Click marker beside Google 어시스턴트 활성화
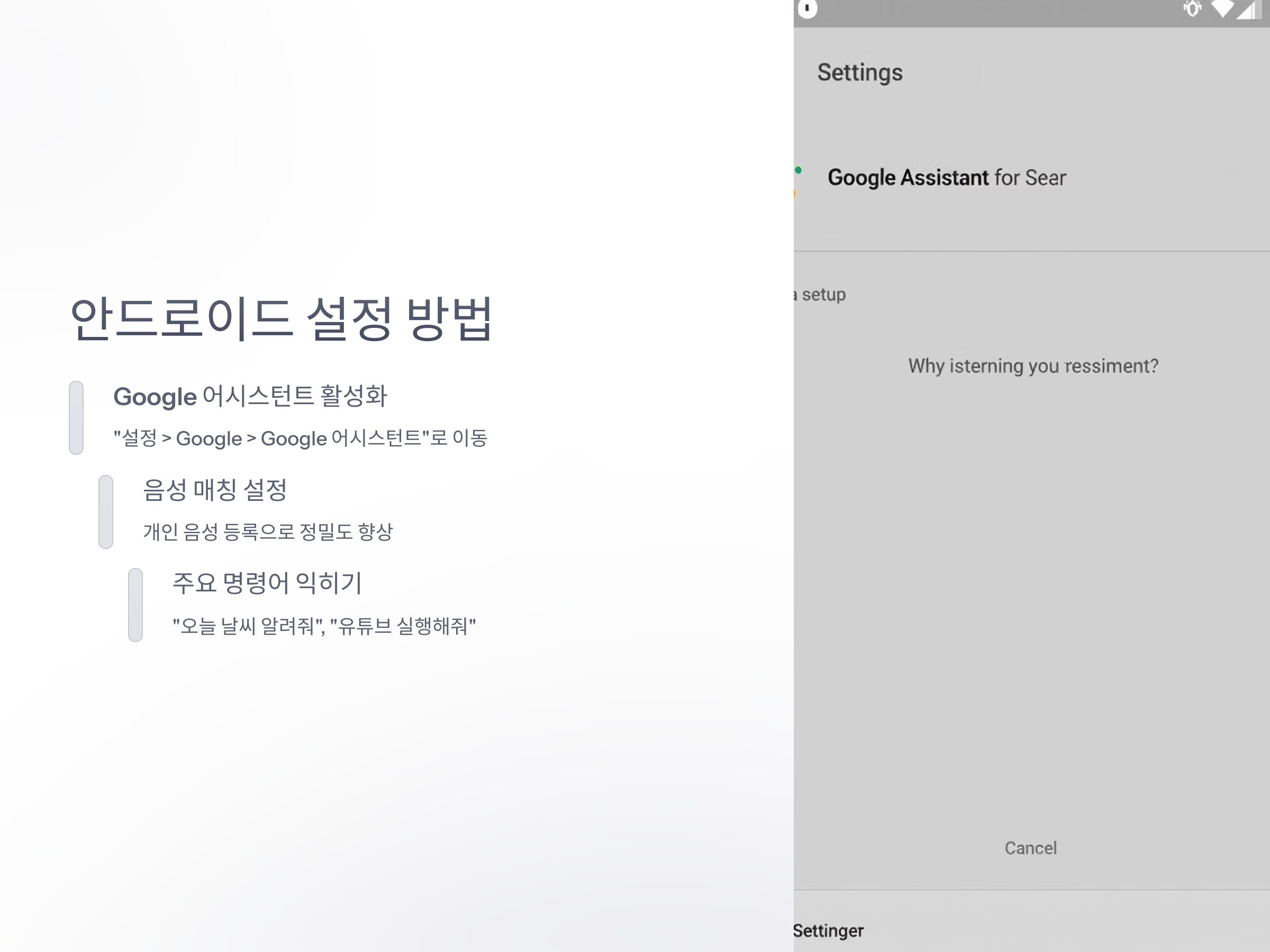Viewport: 1270px width, 952px height. 76,417
